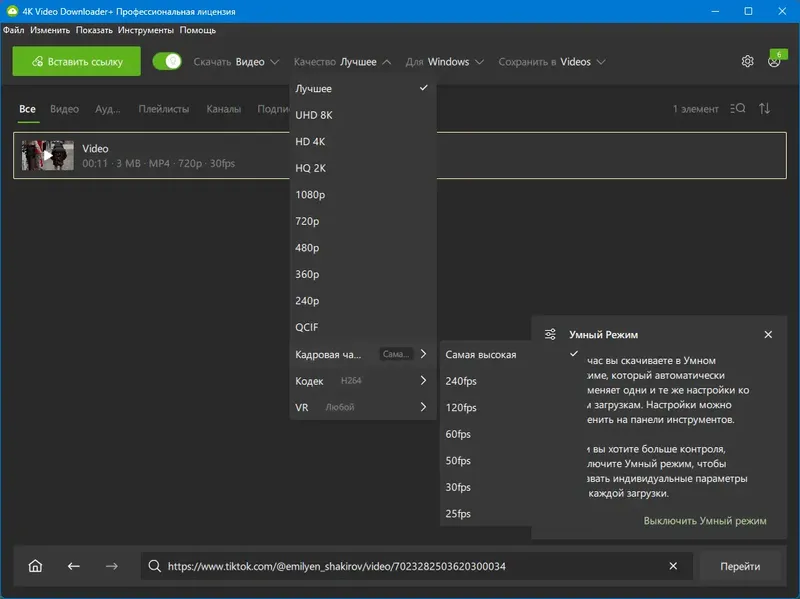Click Вставить ссылку button
Image resolution: width=800 pixels, height=599 pixels.
click(x=77, y=61)
